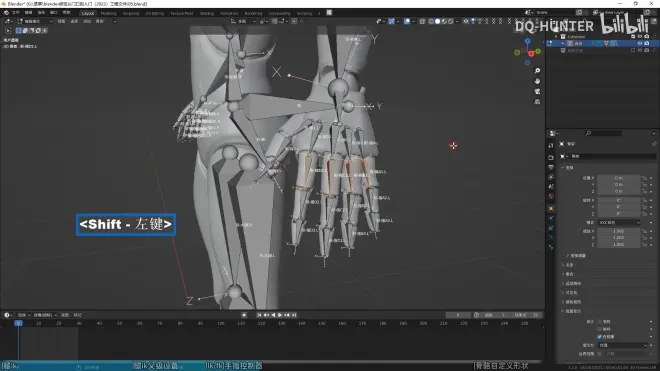Tick the checkbox on third outliner row
This screenshot has height=371, width=660.
pyautogui.click(x=633, y=51)
